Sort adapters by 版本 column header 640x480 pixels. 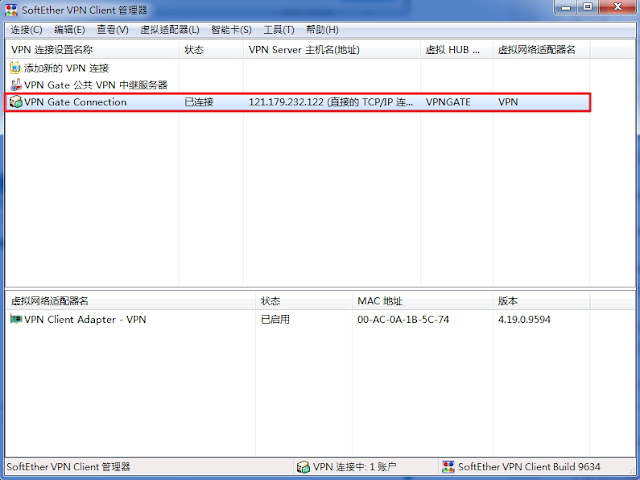(541, 301)
